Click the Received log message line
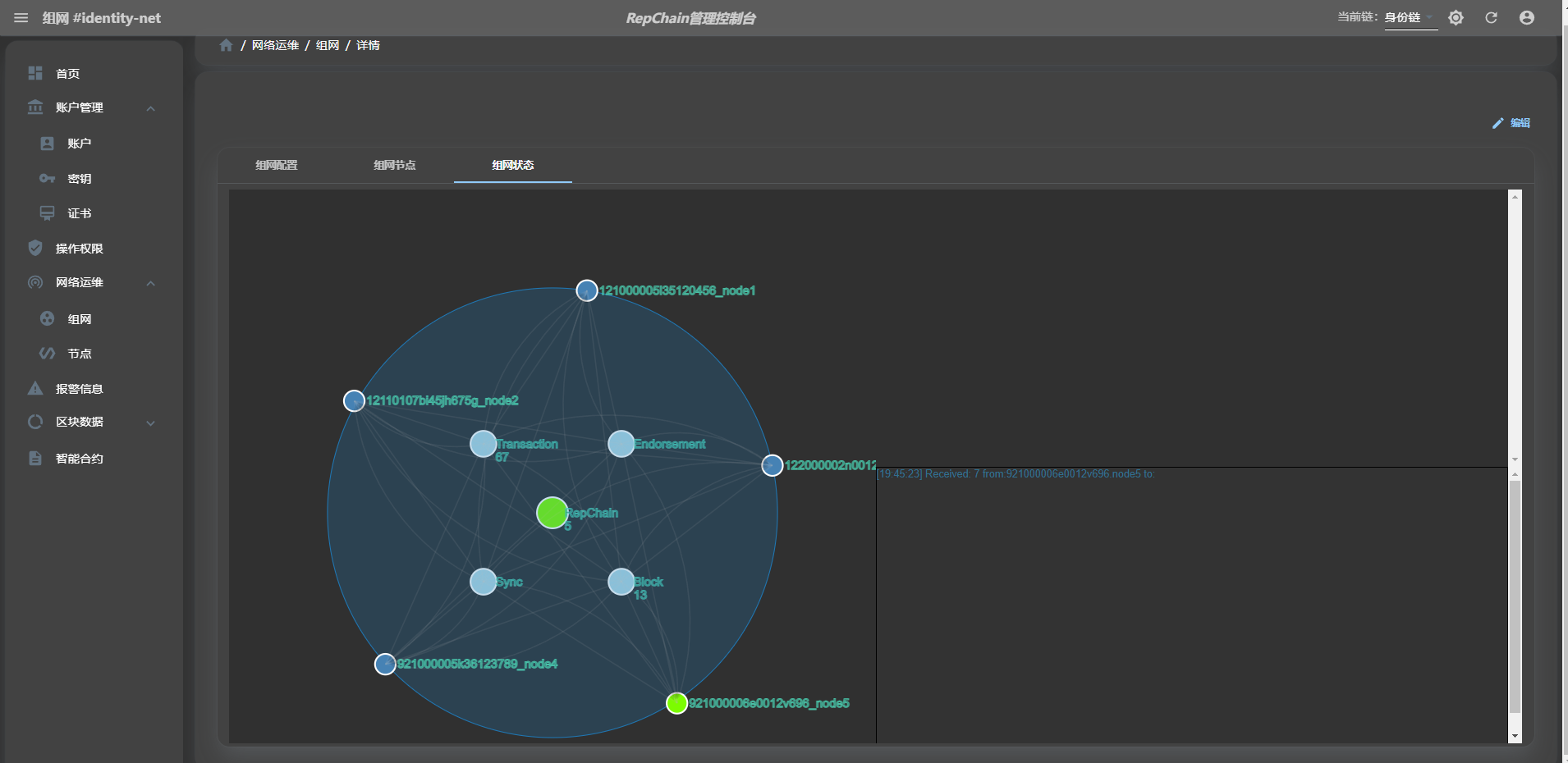 tap(1016, 474)
